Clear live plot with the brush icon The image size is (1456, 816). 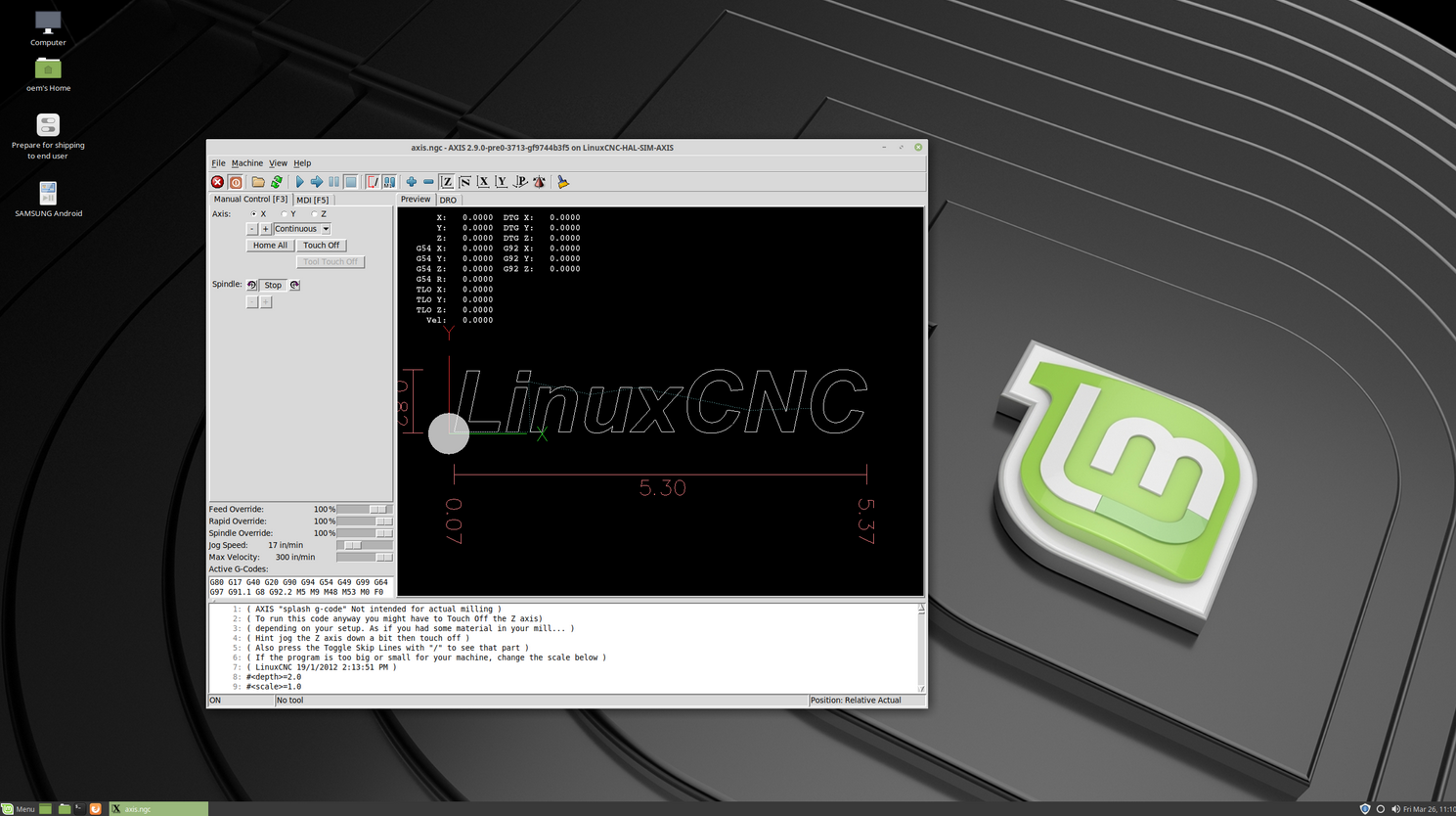click(x=562, y=182)
